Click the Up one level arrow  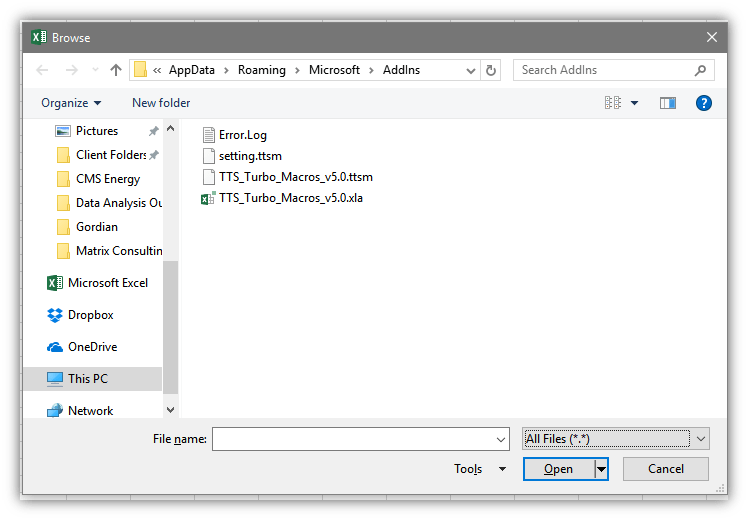click(x=116, y=70)
